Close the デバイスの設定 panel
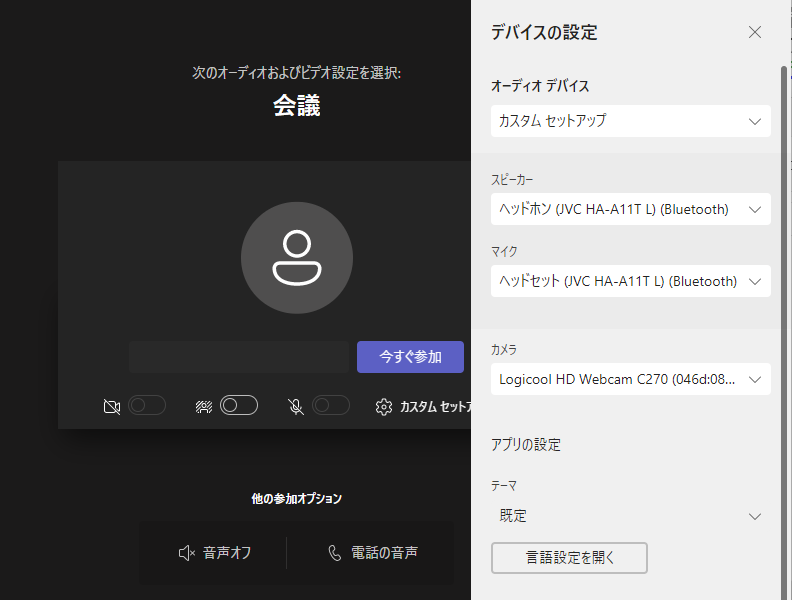The width and height of the screenshot is (800, 600). point(755,32)
